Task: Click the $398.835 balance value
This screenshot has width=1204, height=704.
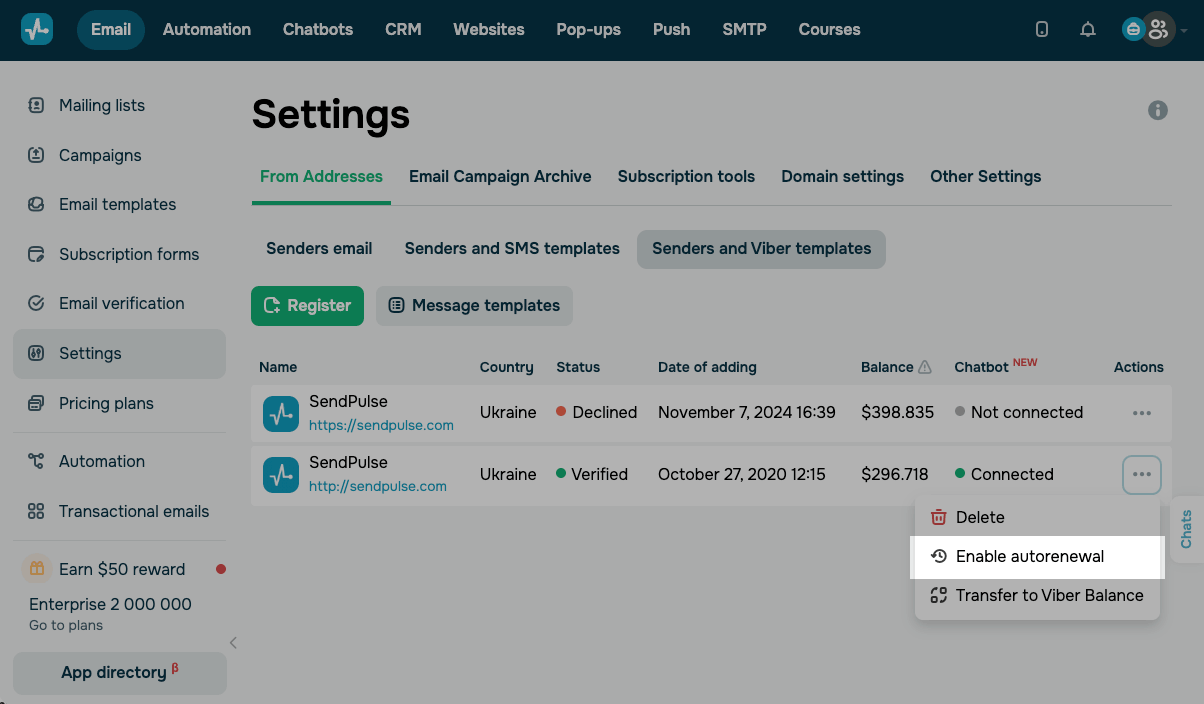Action: (898, 413)
